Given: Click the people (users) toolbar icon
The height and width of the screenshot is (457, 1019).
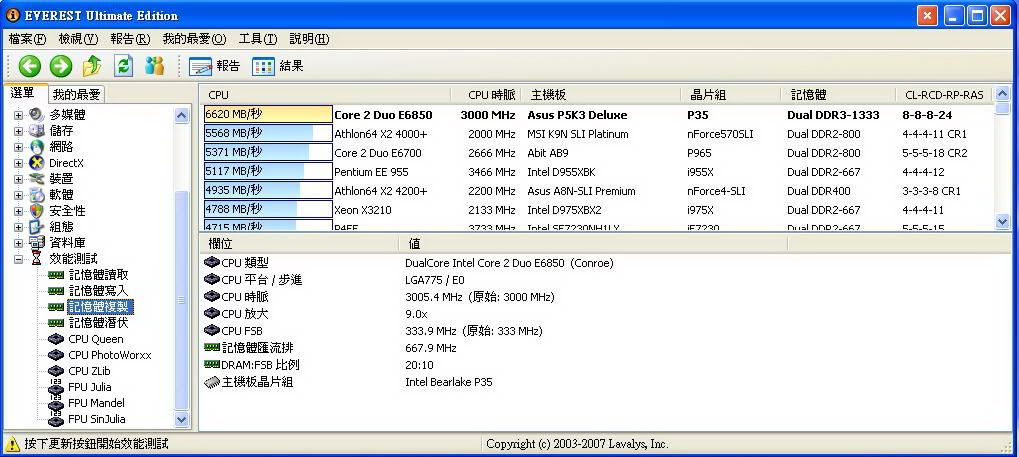Looking at the screenshot, I should click(x=155, y=66).
